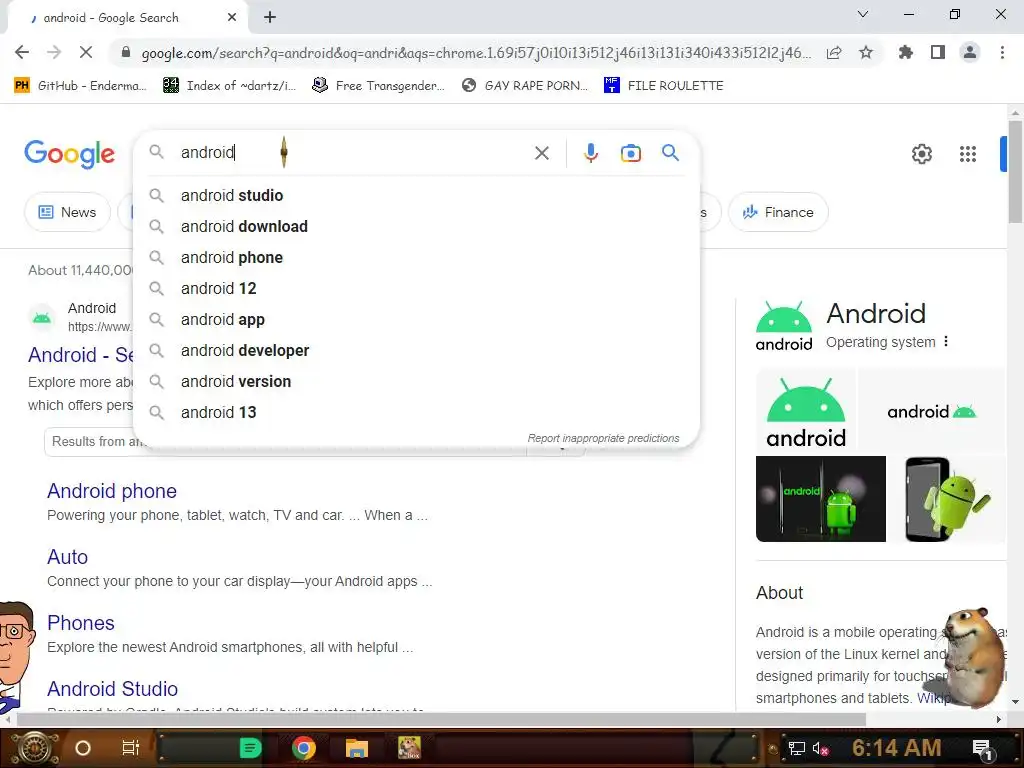Viewport: 1024px width, 768px height.
Task: Choose suggestion android 13
Action: point(416,413)
